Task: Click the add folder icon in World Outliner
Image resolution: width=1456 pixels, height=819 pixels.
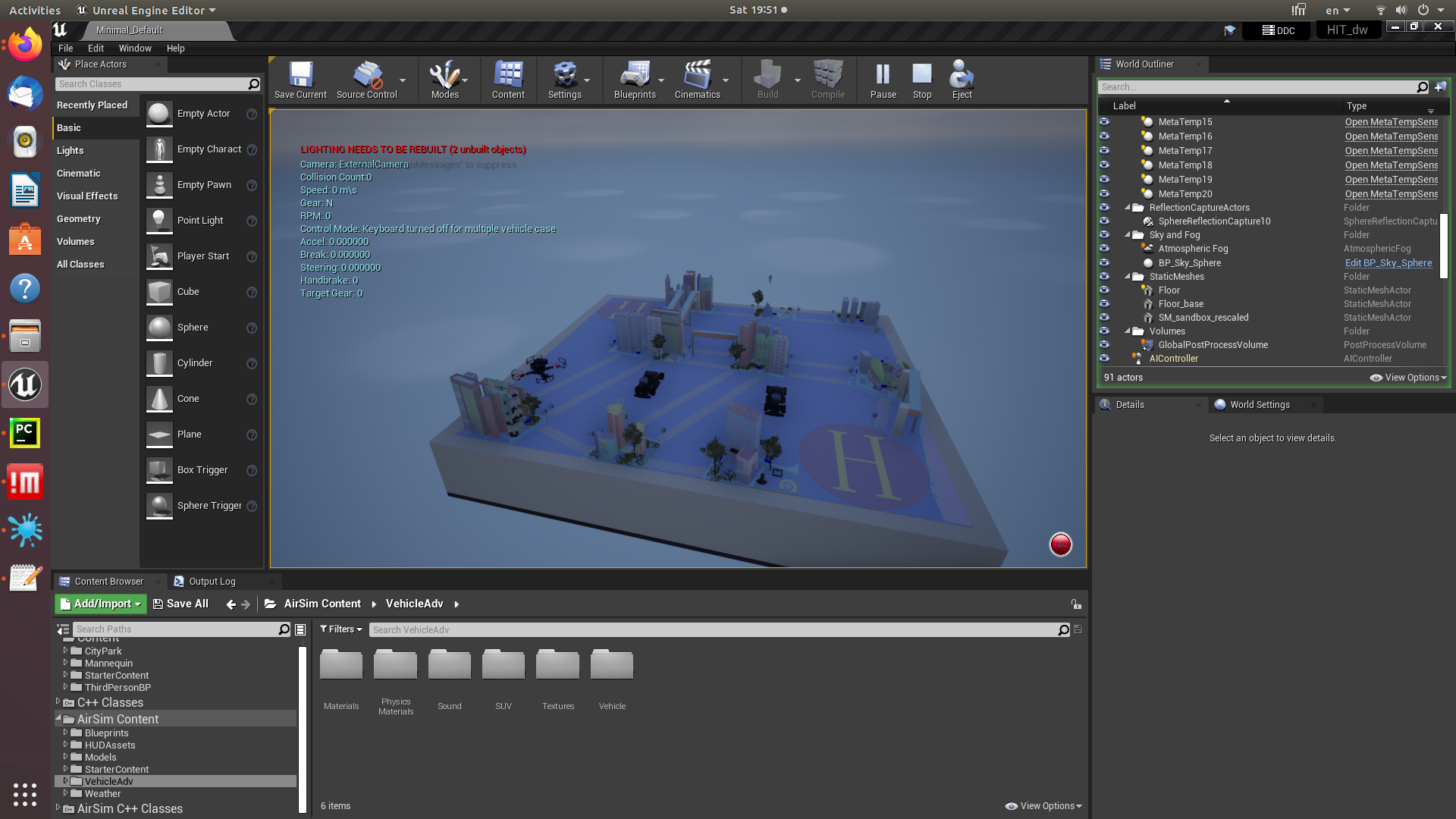Action: pyautogui.click(x=1440, y=87)
